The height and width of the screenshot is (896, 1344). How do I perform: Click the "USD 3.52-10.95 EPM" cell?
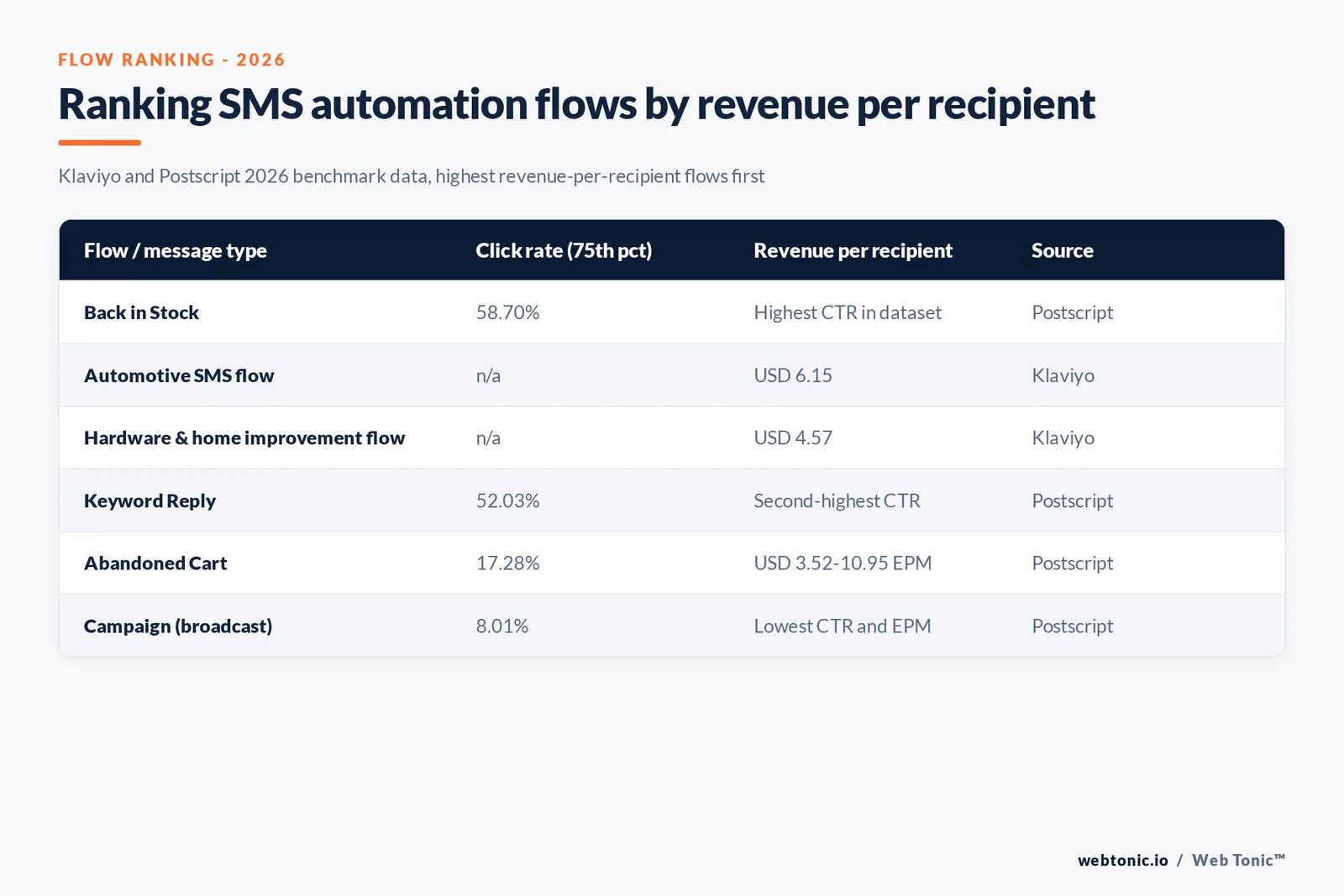click(843, 563)
